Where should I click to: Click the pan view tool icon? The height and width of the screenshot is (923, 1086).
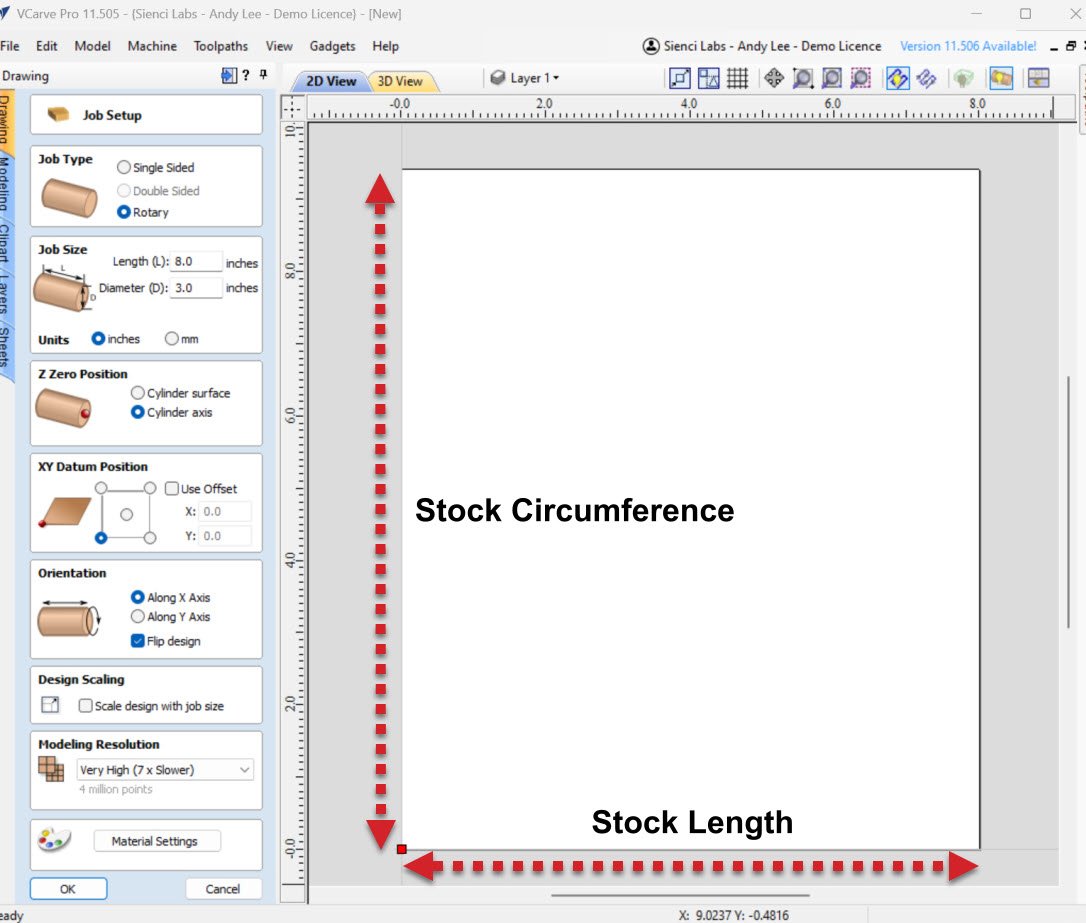[x=773, y=78]
